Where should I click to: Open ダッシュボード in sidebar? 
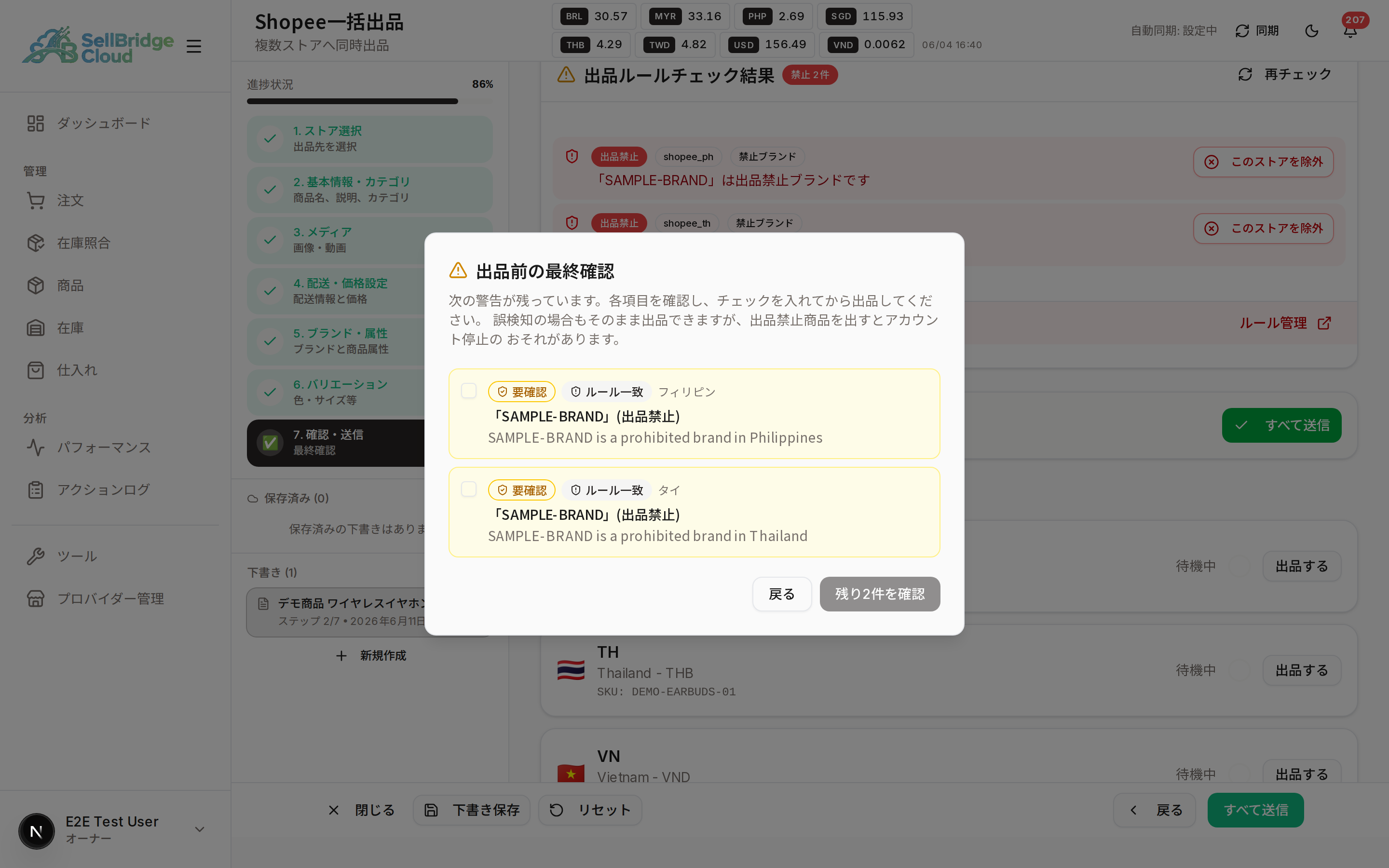tap(115, 123)
